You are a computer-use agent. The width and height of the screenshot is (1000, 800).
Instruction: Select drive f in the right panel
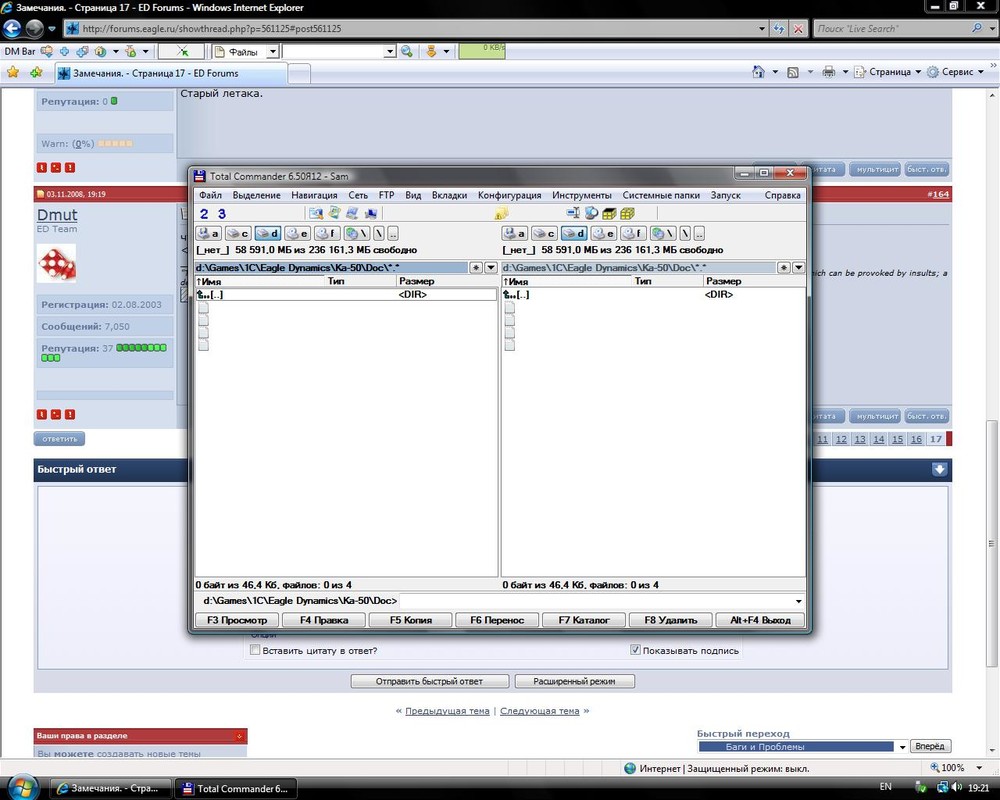(633, 233)
